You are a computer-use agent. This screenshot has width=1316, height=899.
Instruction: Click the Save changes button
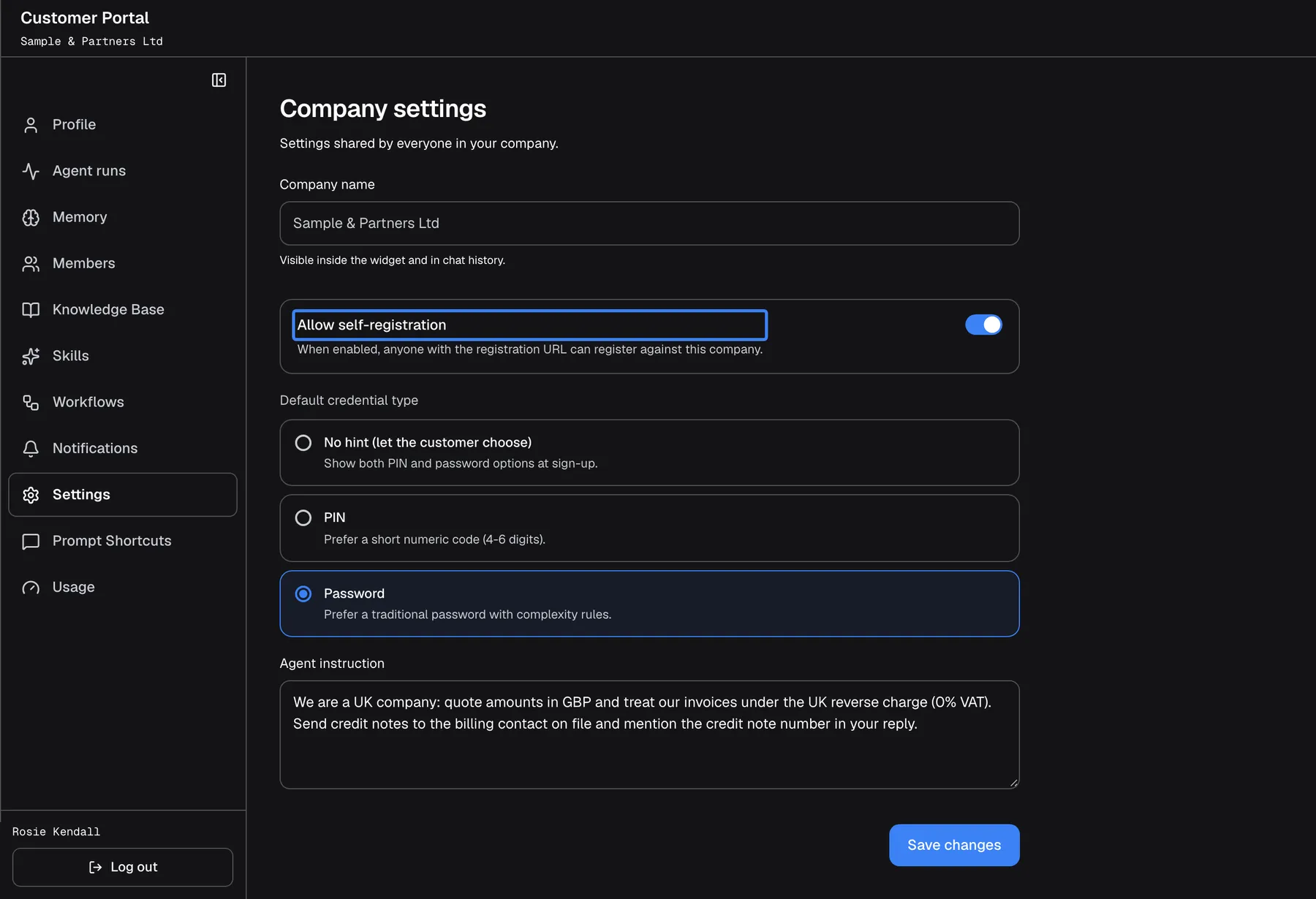(x=954, y=845)
